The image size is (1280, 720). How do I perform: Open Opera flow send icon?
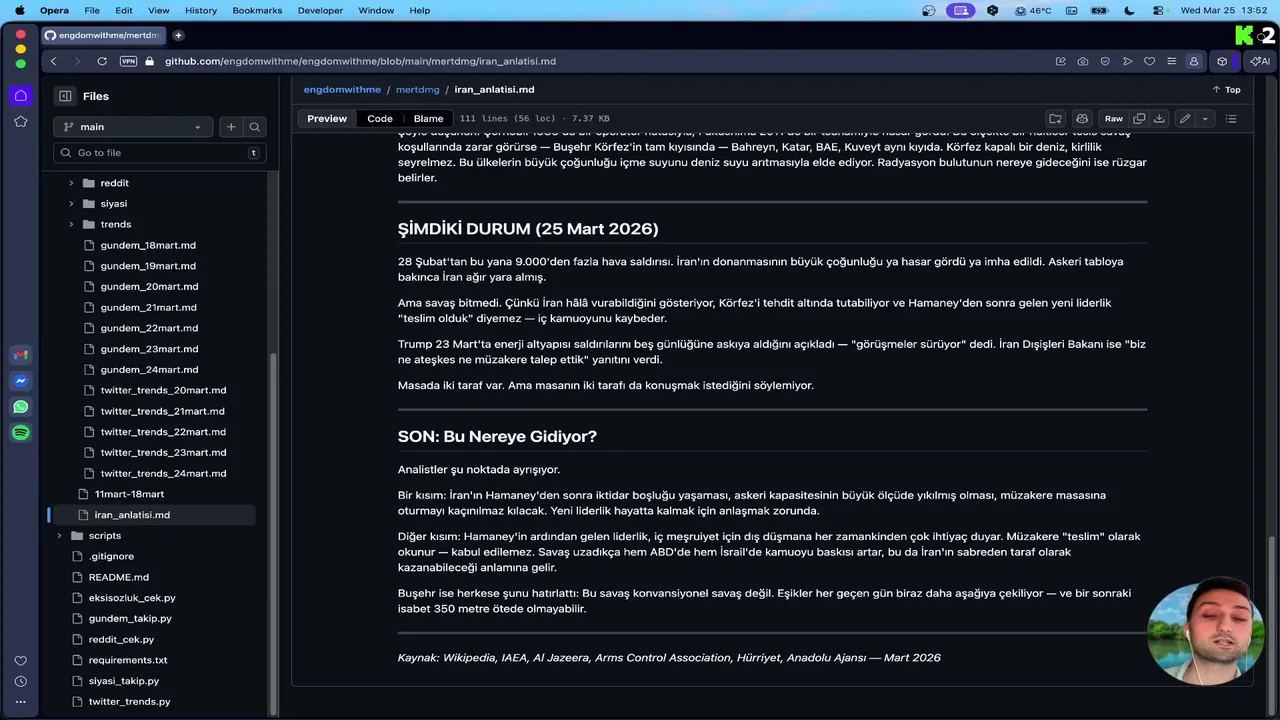click(x=1127, y=61)
